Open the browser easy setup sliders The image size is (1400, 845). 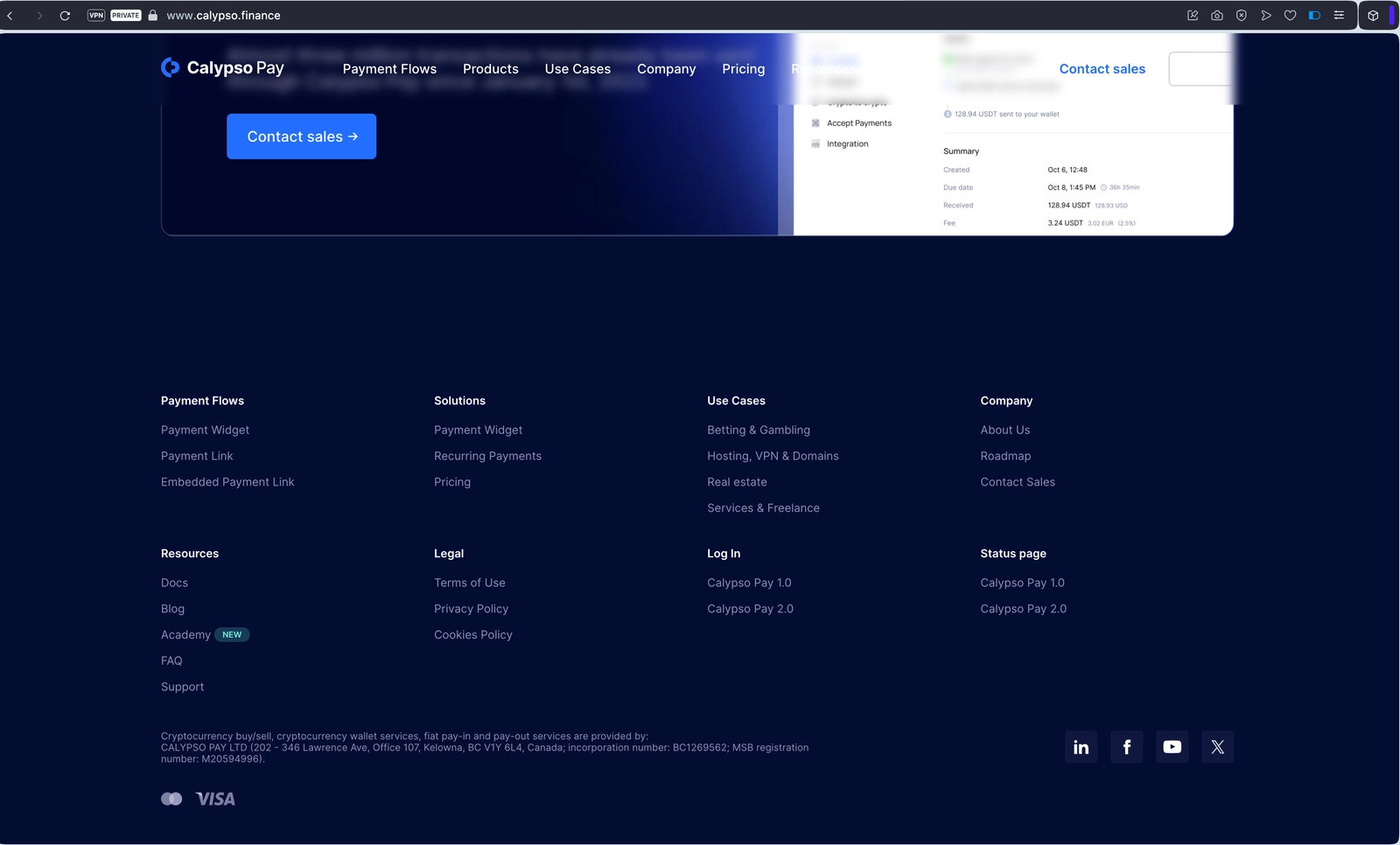[x=1339, y=16]
